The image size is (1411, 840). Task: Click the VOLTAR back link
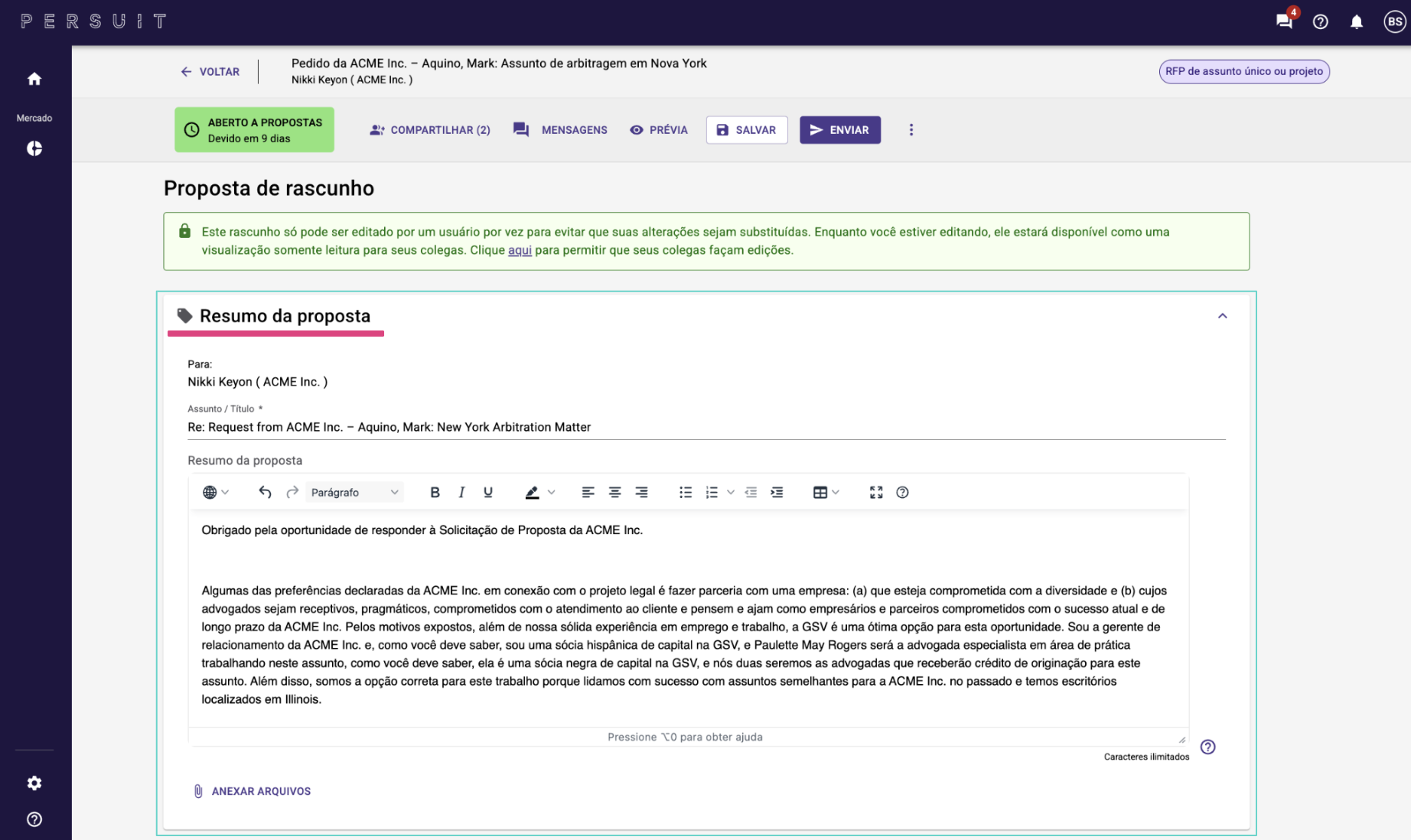(210, 71)
